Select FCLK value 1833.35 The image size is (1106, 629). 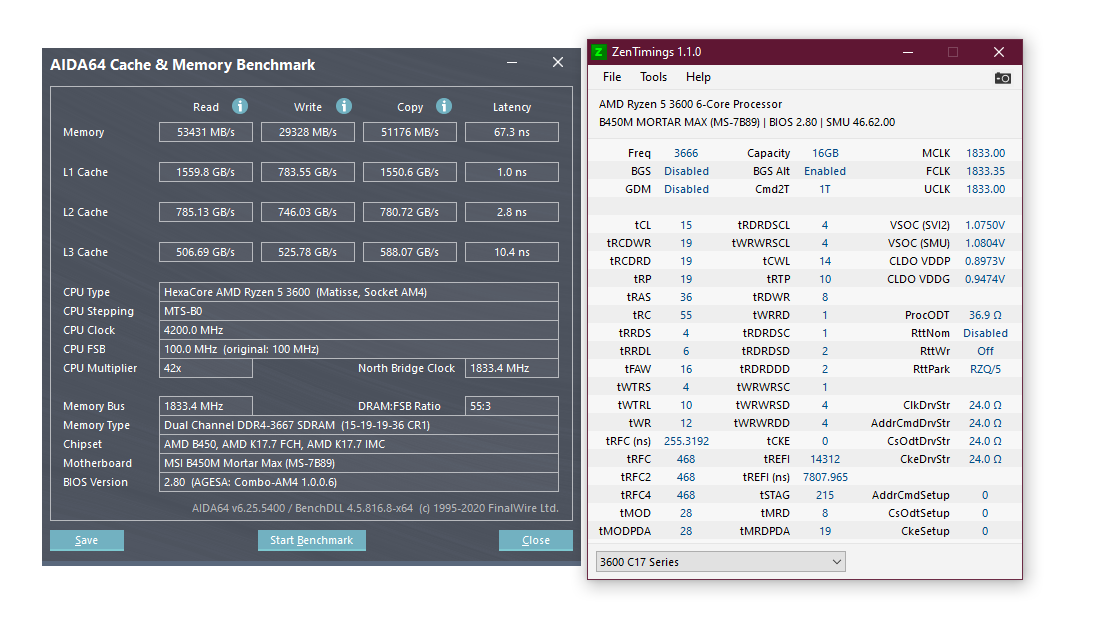[x=985, y=171]
